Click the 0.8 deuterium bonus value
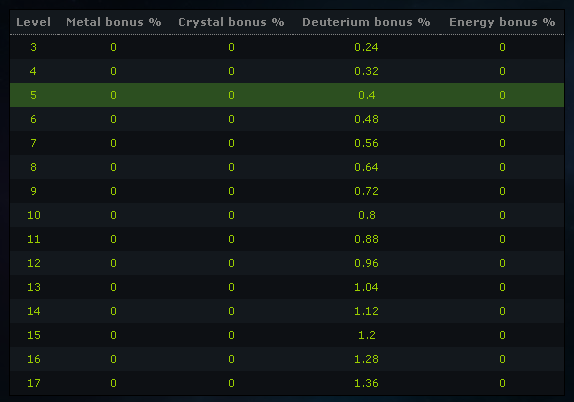 (x=367, y=215)
